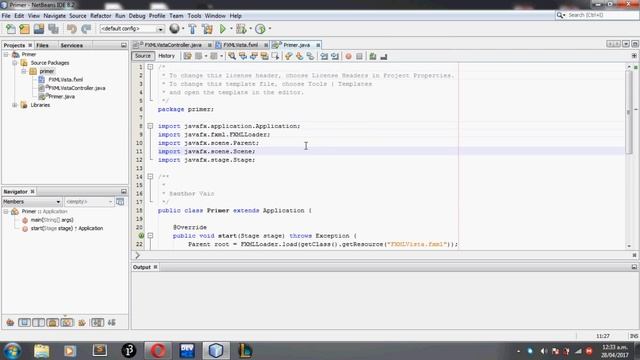Image resolution: width=640 pixels, height=360 pixels.
Task: Toggle Show Non-Public Members in Navigator
Action: click(53, 323)
